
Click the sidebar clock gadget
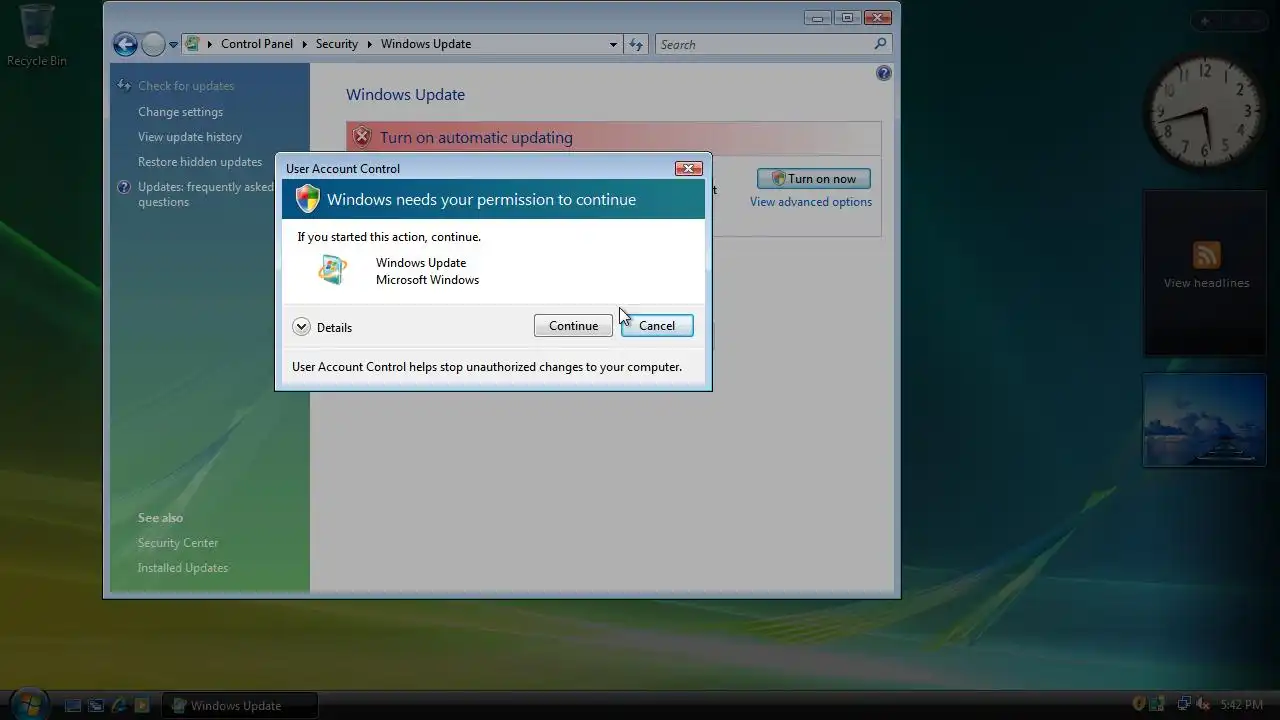pyautogui.click(x=1204, y=110)
